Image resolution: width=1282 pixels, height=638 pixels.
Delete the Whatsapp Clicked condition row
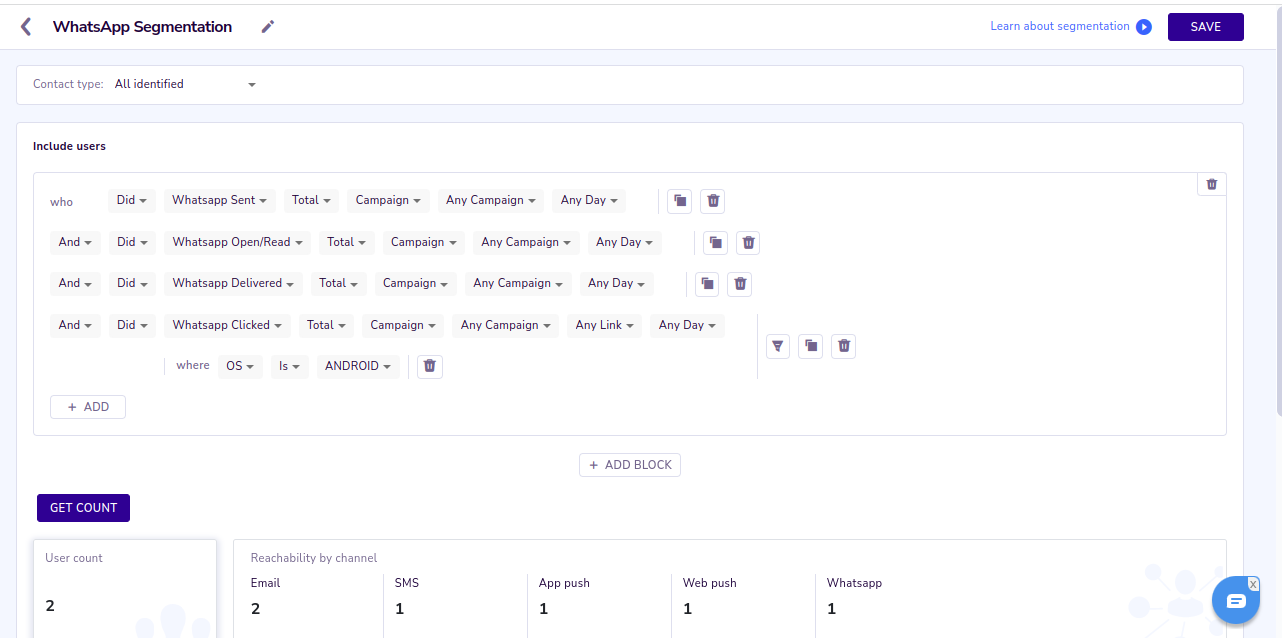(844, 346)
